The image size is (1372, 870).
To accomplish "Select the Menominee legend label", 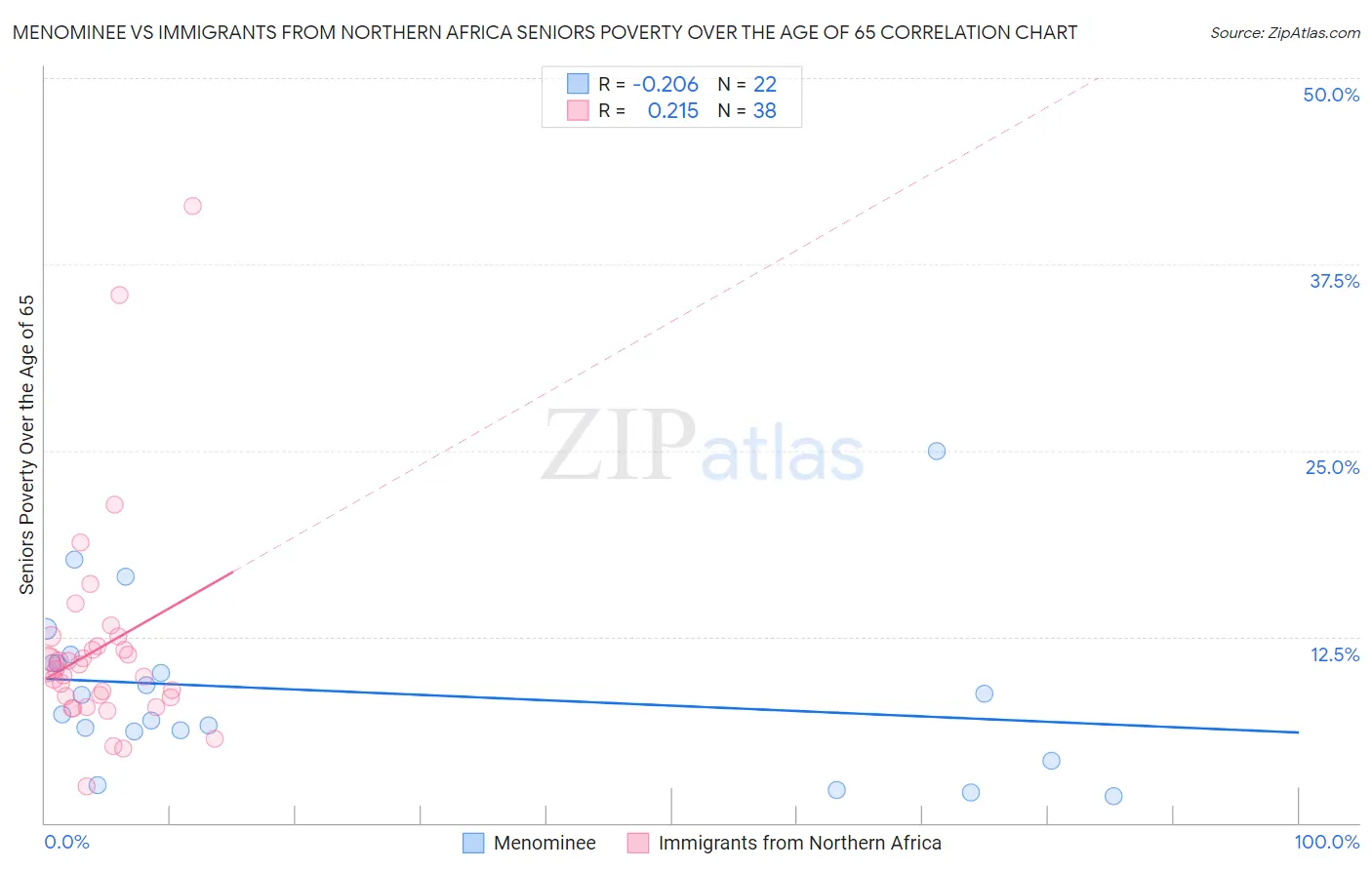I will pyautogui.click(x=545, y=843).
